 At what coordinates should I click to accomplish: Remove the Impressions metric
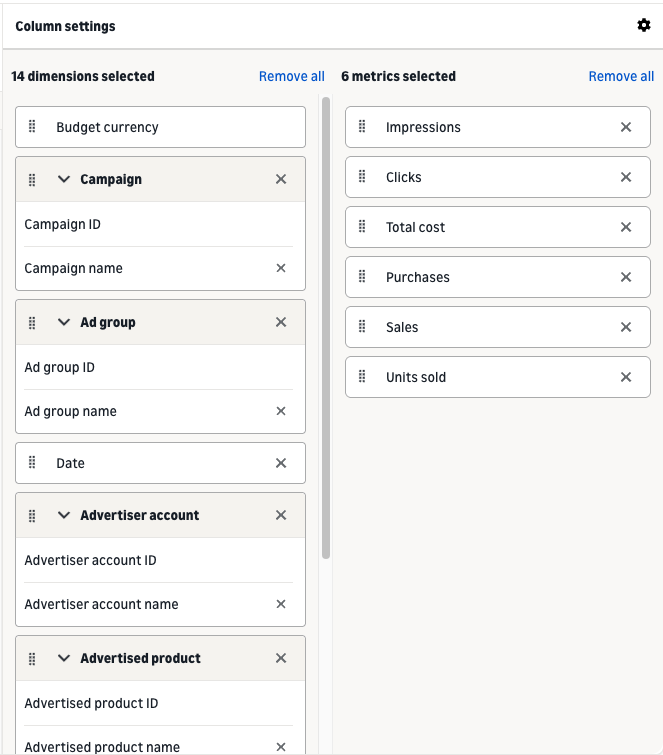tap(625, 127)
